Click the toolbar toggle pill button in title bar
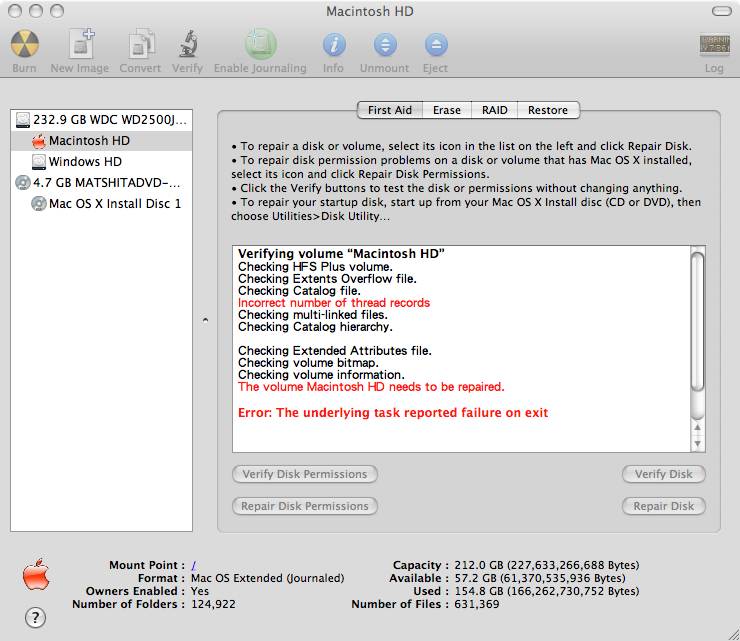740x641 pixels. click(x=722, y=11)
